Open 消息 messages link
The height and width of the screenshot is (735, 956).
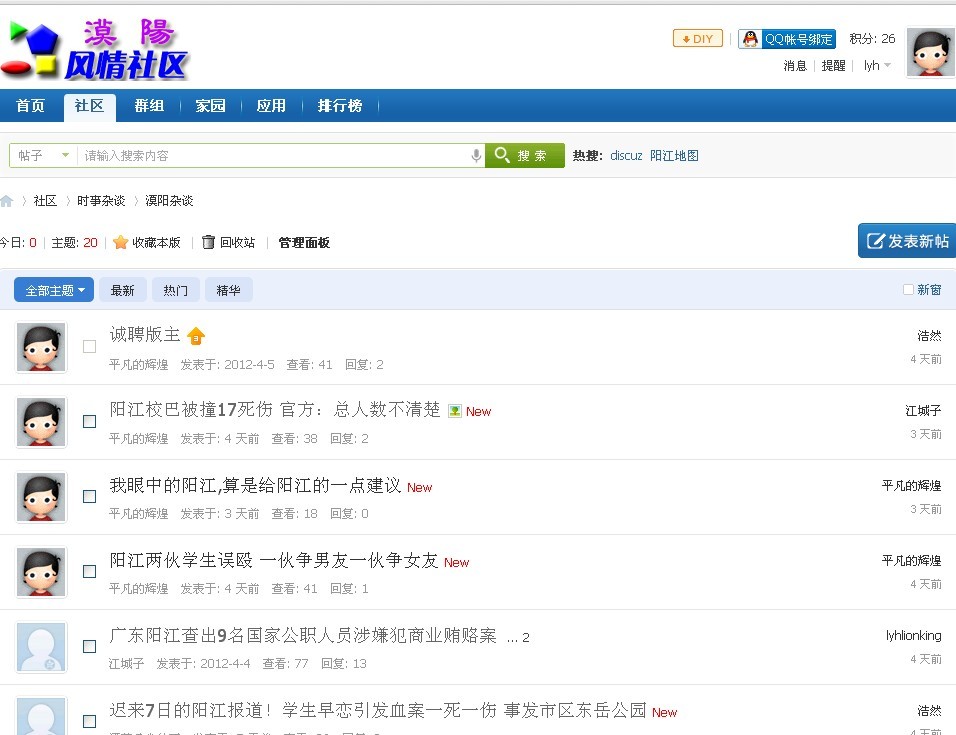point(795,65)
